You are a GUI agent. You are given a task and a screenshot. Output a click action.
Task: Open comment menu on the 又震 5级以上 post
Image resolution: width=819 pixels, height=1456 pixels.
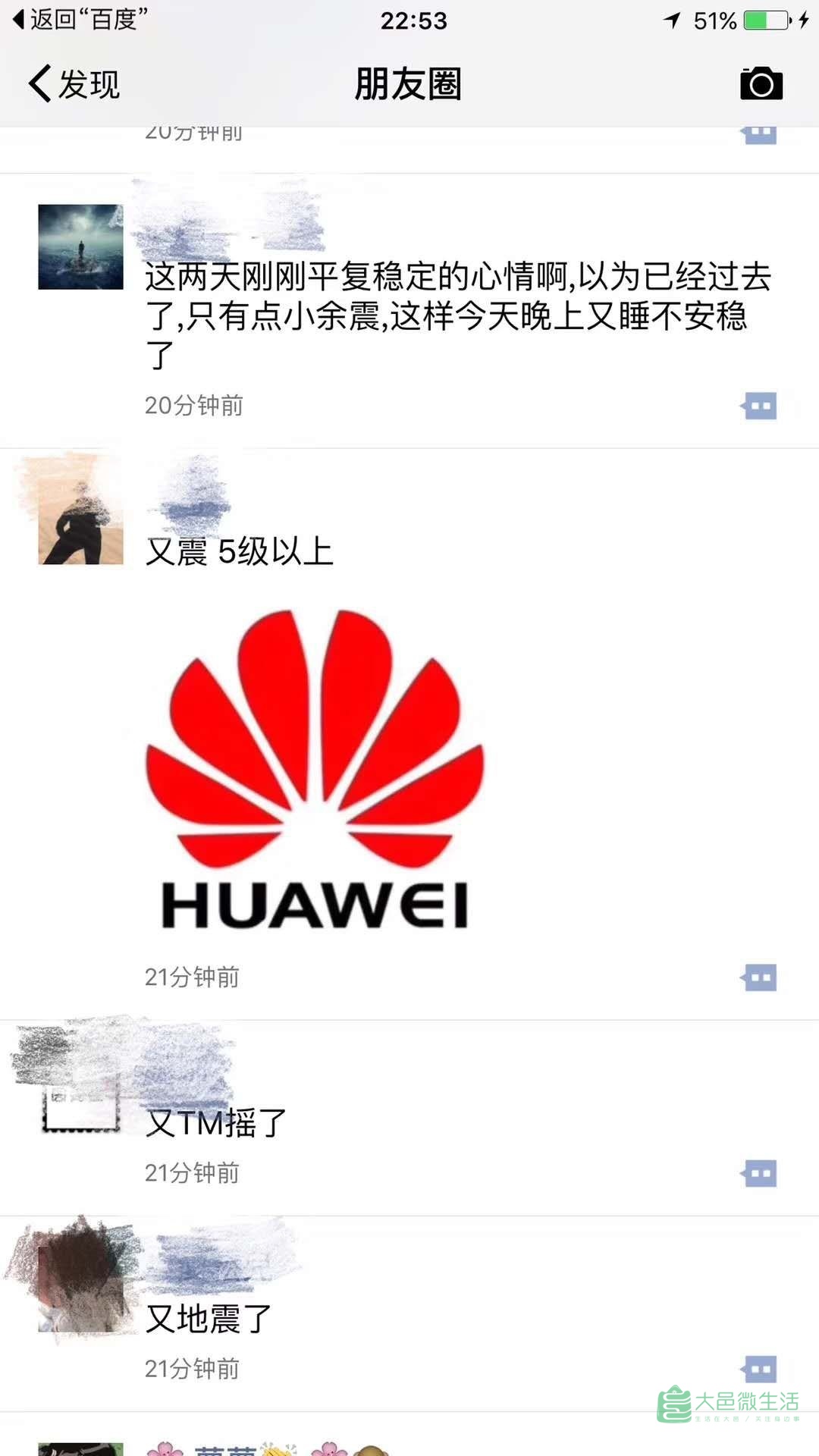pyautogui.click(x=759, y=977)
